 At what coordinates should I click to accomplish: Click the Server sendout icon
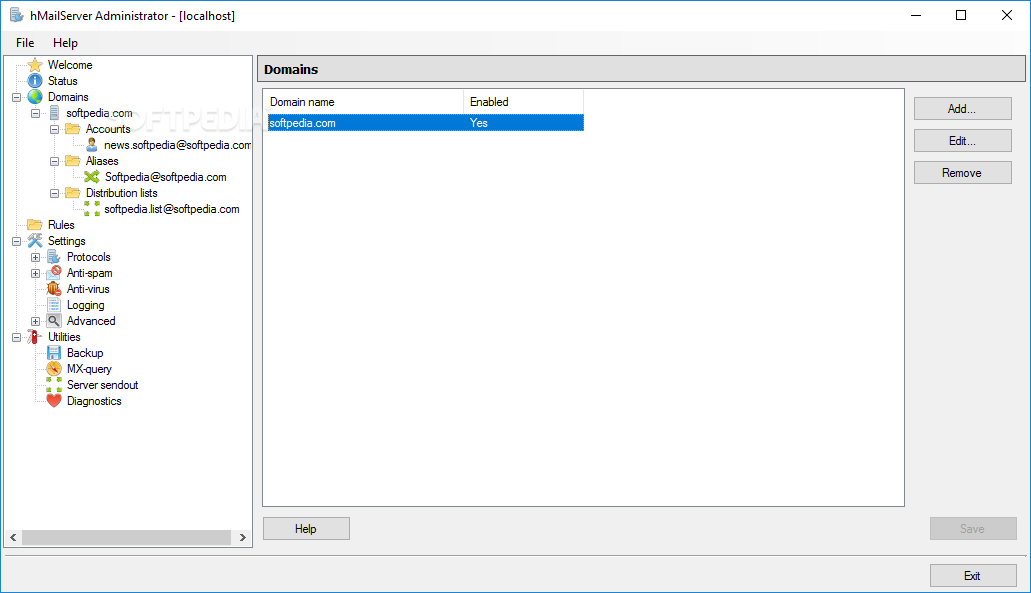(54, 385)
